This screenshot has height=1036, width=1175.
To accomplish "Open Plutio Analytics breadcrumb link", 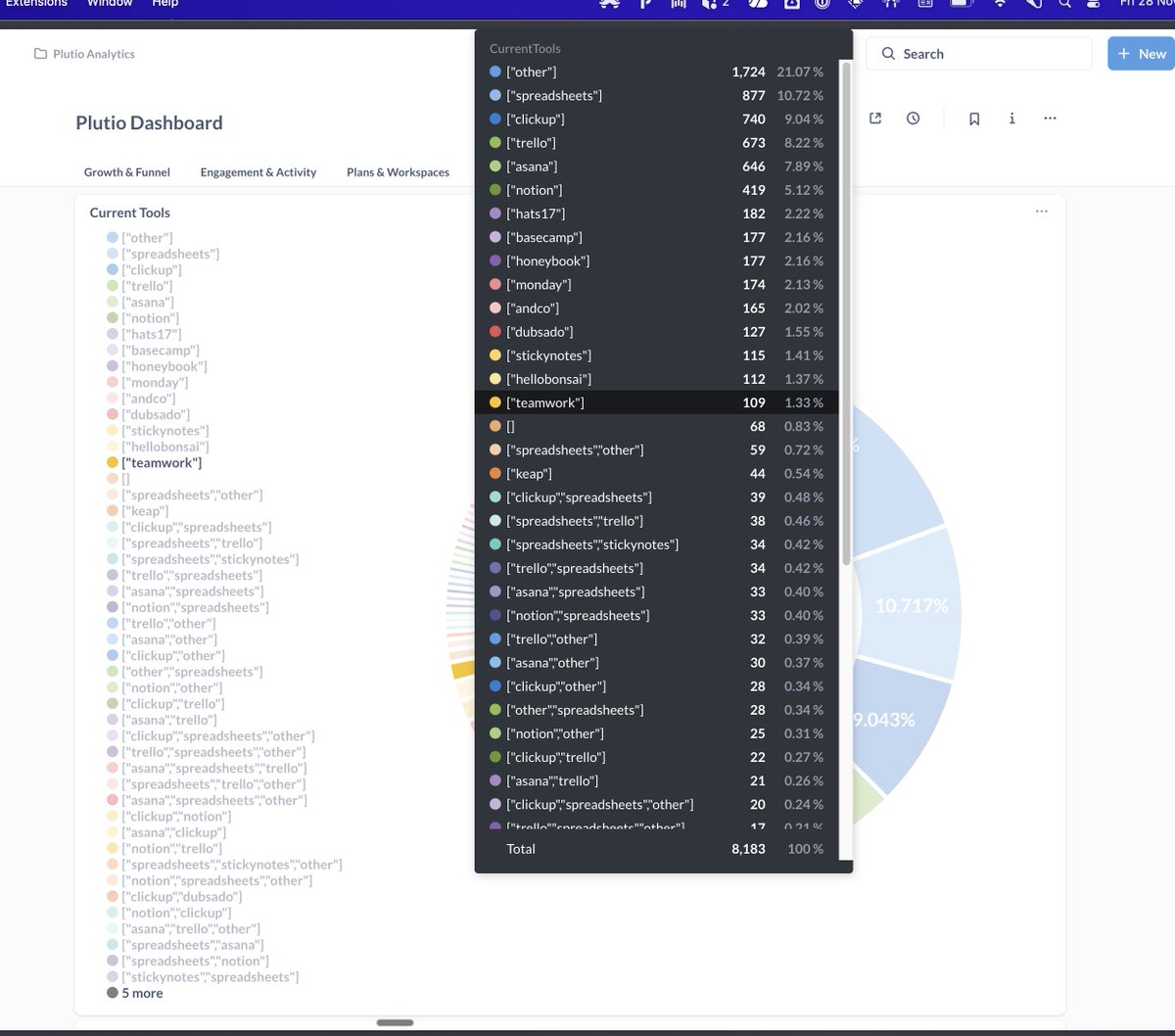I will (x=94, y=54).
